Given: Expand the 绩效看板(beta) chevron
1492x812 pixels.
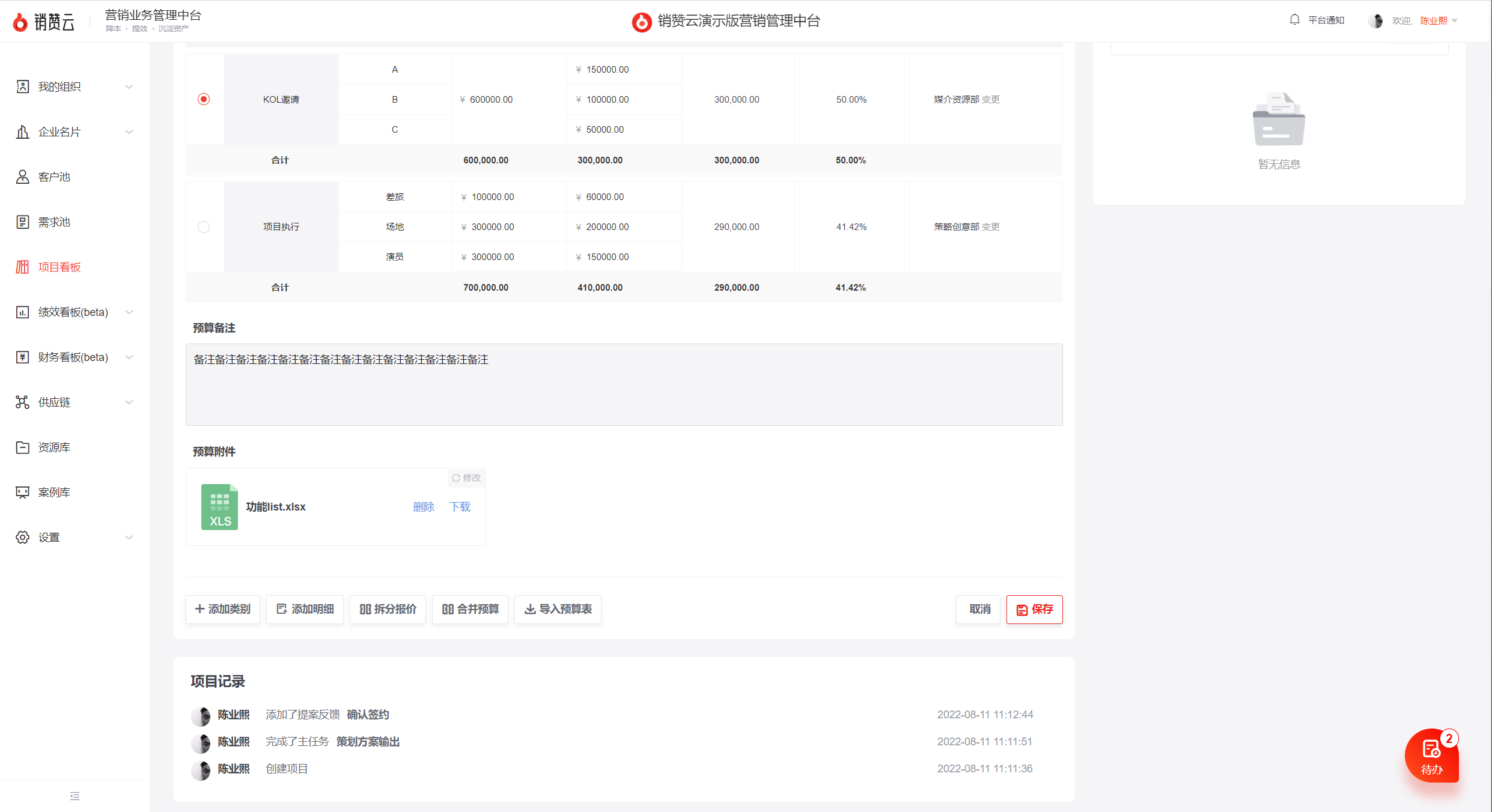Looking at the screenshot, I should (x=129, y=312).
